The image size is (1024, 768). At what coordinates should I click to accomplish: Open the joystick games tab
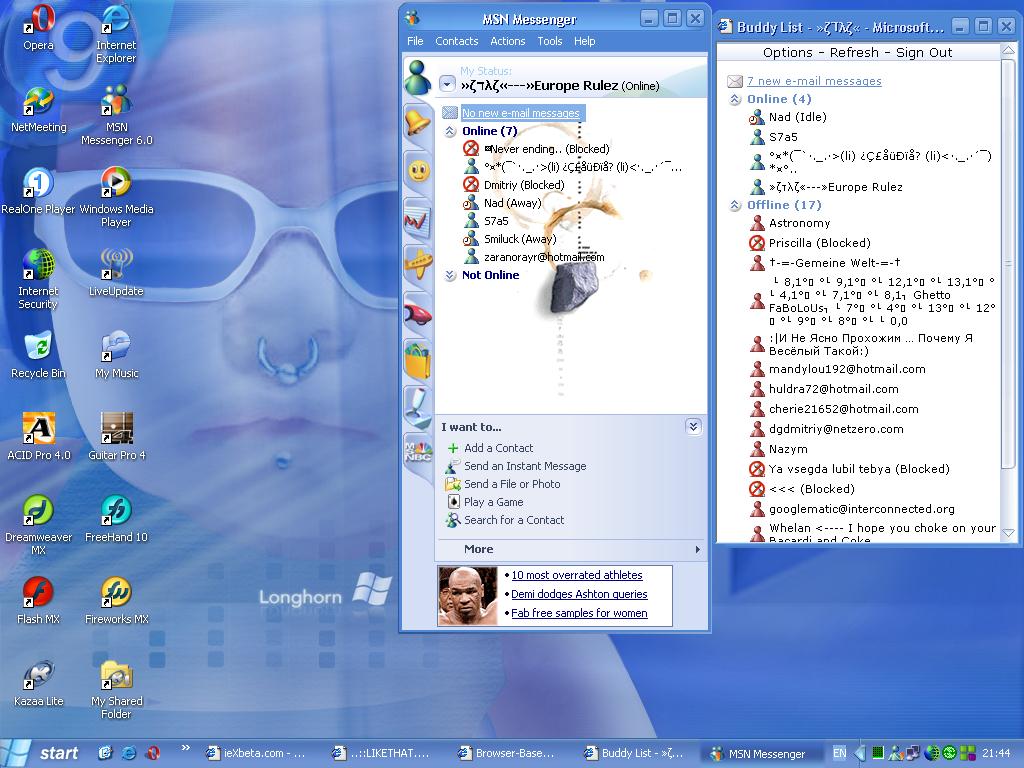[x=417, y=406]
